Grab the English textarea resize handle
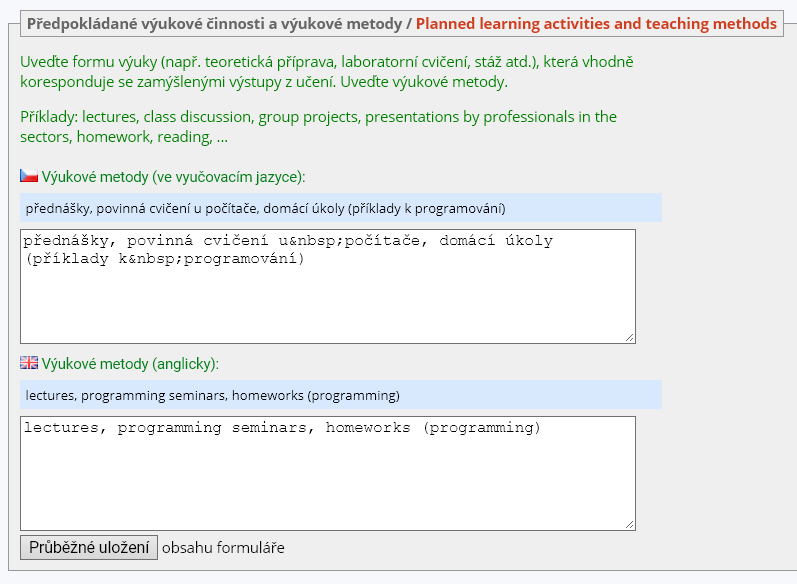Screen dimensions: 797x584 click(x=629, y=524)
